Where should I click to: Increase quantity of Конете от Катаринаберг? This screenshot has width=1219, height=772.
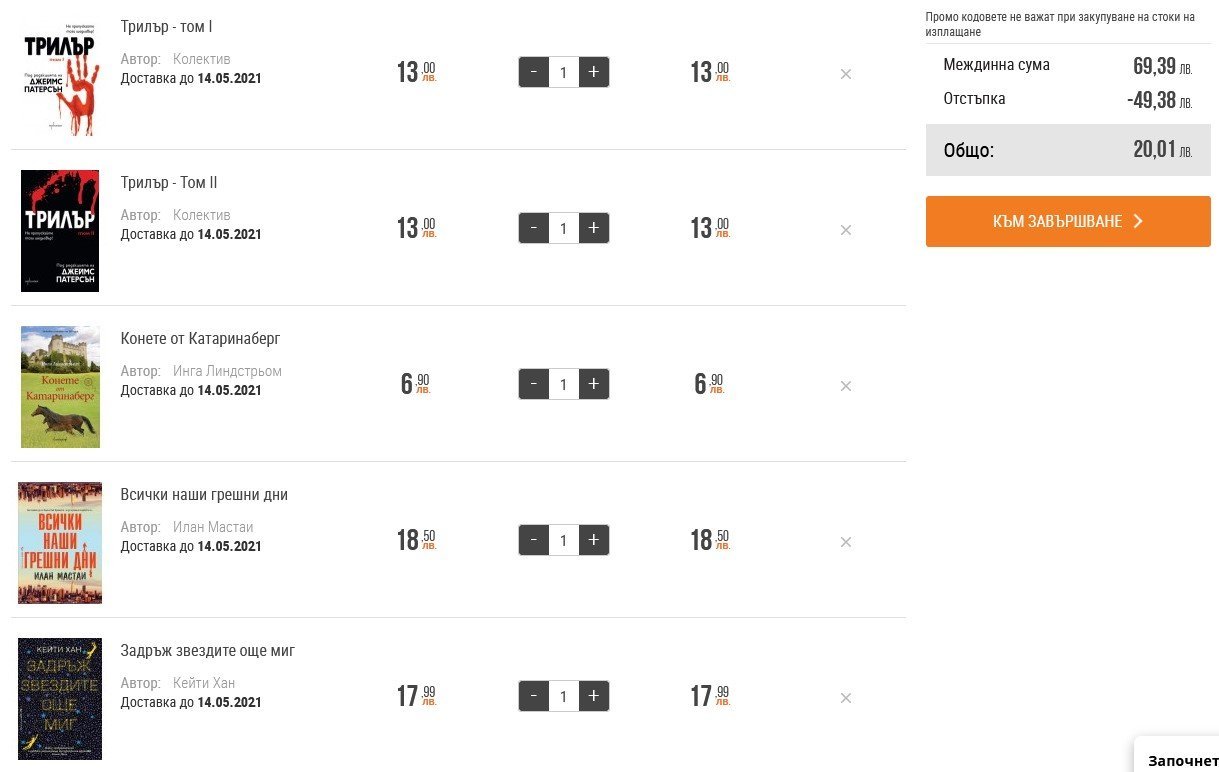pos(594,384)
